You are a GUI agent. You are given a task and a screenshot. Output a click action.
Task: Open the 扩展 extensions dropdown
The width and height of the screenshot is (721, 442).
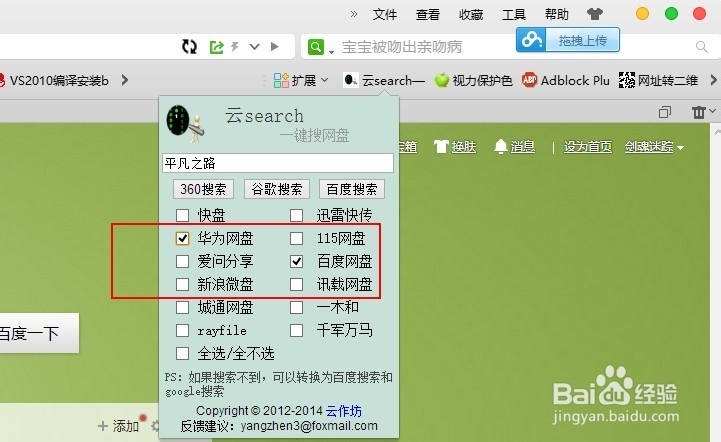click(301, 80)
